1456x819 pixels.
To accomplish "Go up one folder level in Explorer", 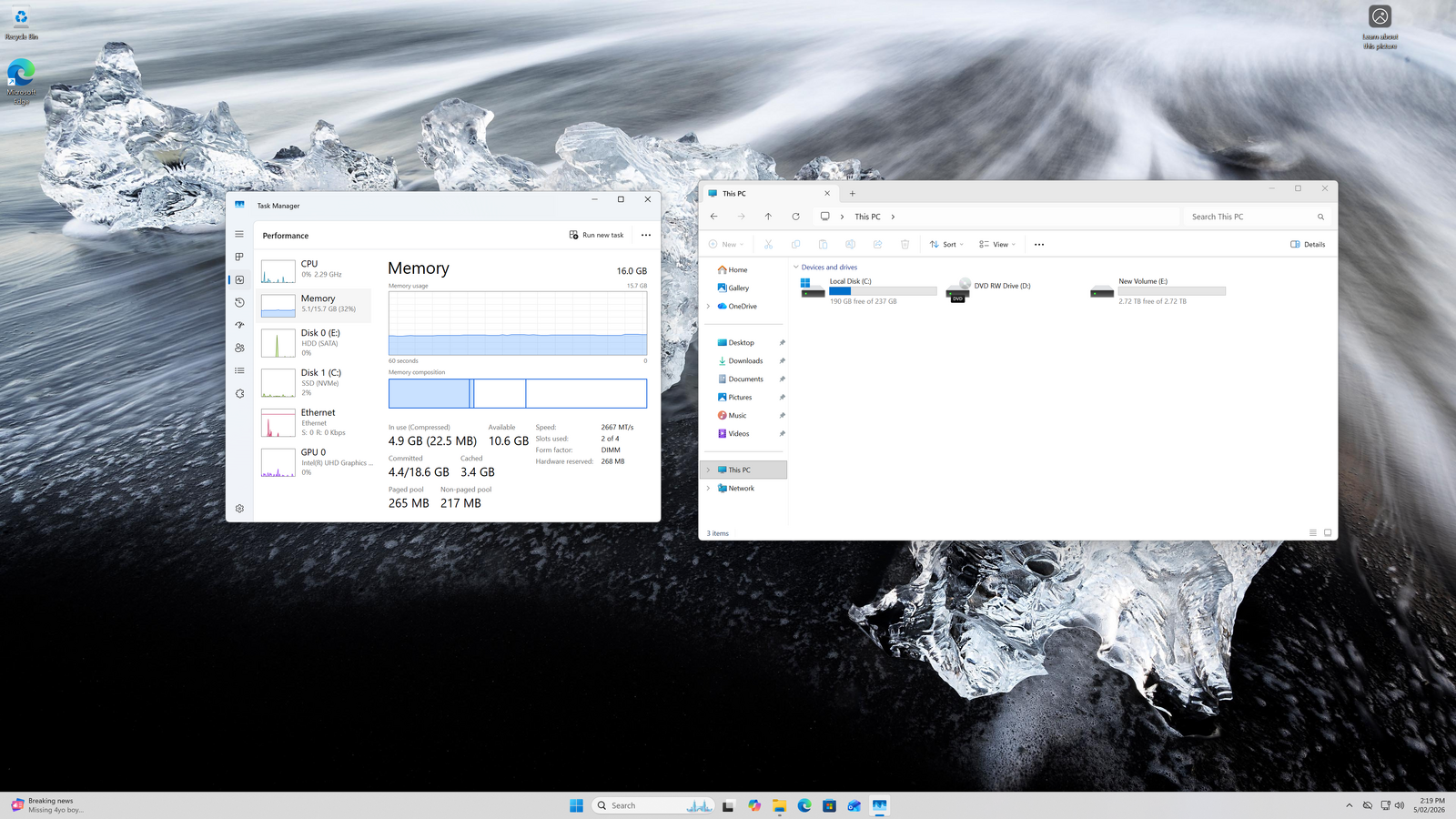I will coord(768,217).
